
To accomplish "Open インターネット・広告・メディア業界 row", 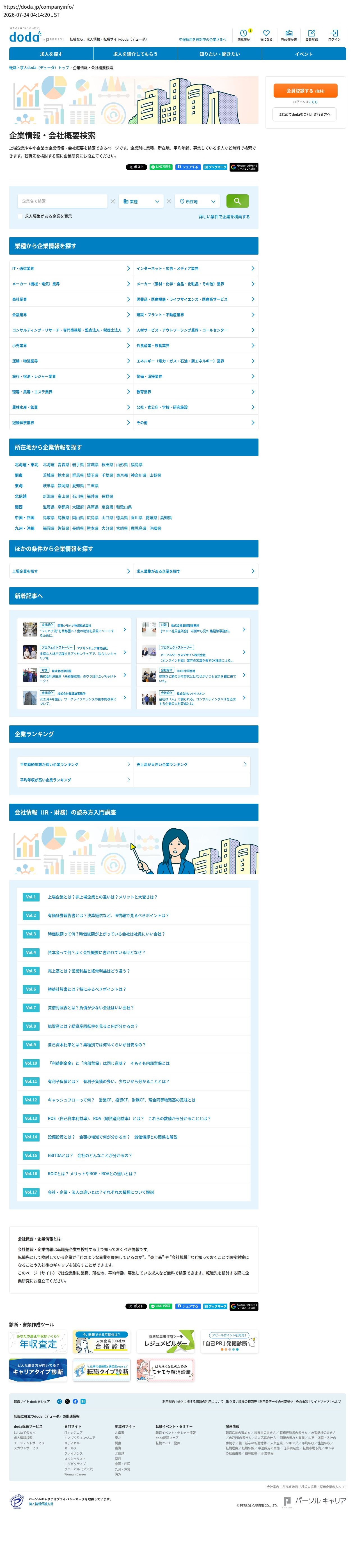I will pos(196,268).
